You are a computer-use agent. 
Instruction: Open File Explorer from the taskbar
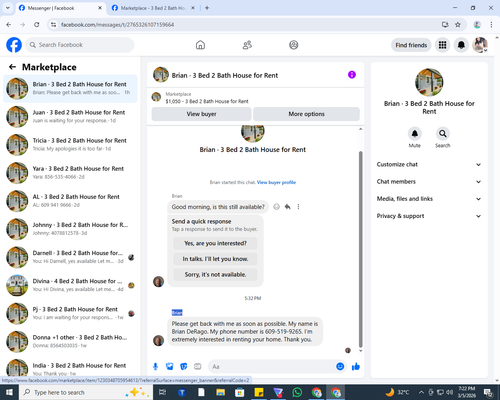tap(220, 392)
